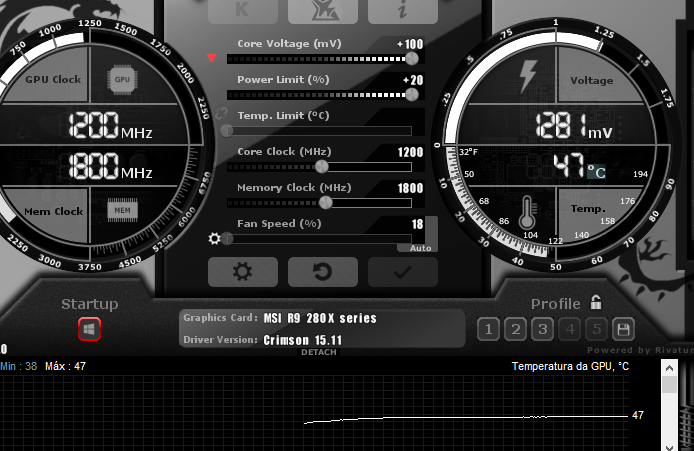Open fan settings gear next to Fan Speed
The image size is (694, 451).
tap(214, 239)
